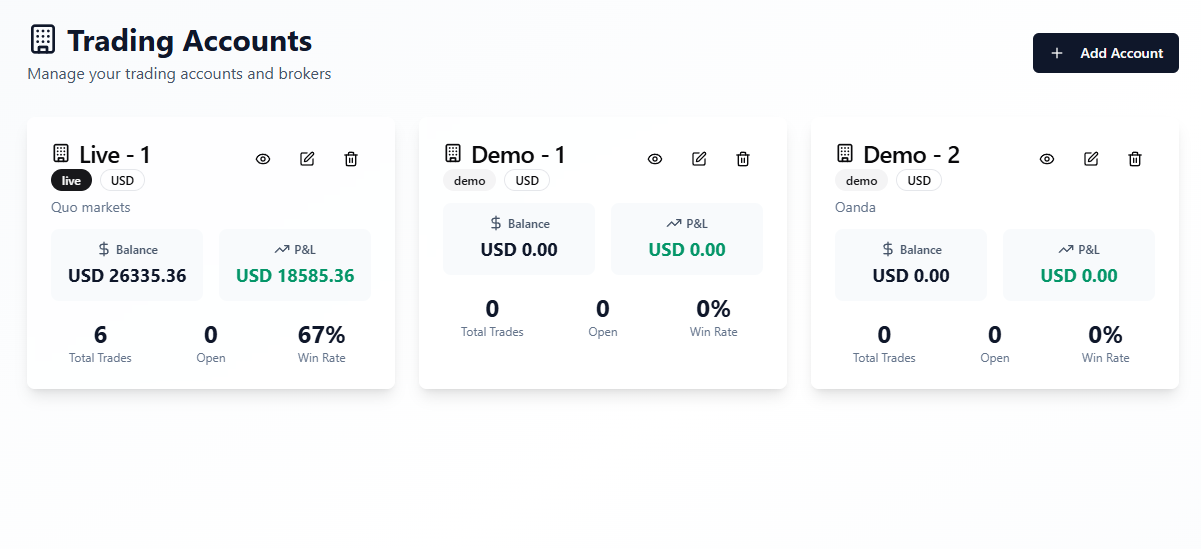Click the Add Account button
The width and height of the screenshot is (1201, 549).
[x=1105, y=53]
